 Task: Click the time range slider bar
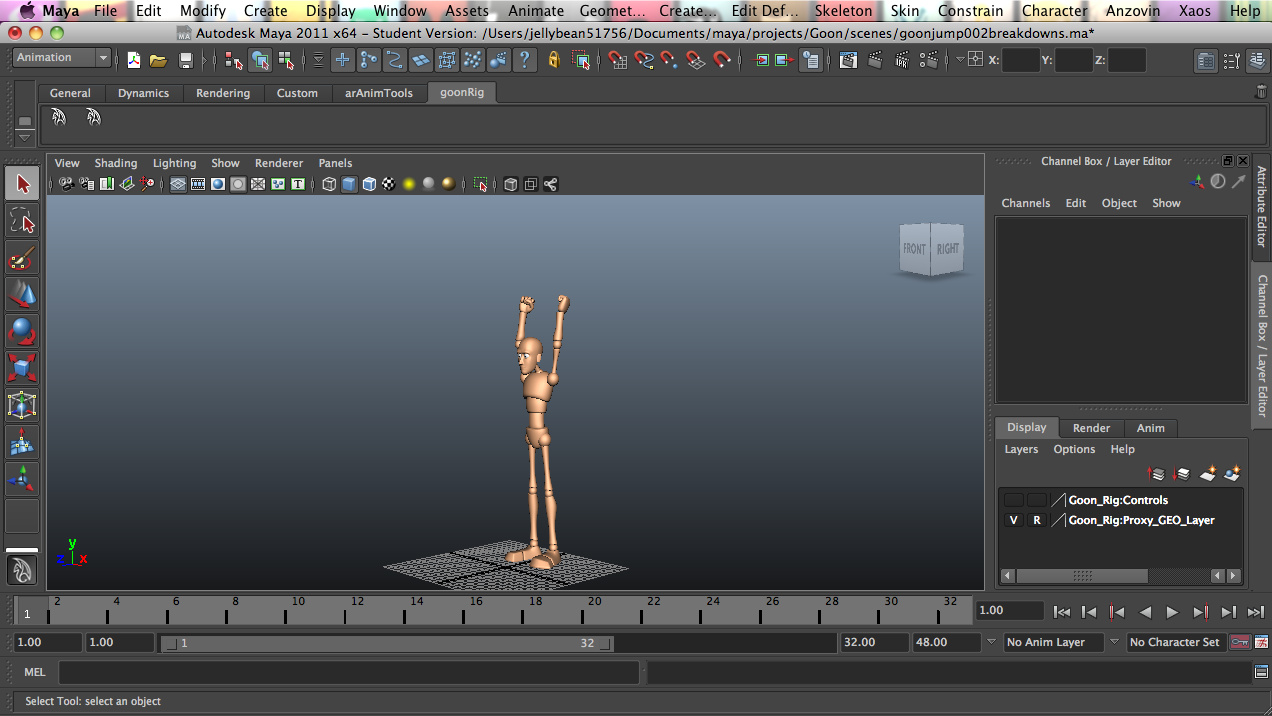(388, 643)
